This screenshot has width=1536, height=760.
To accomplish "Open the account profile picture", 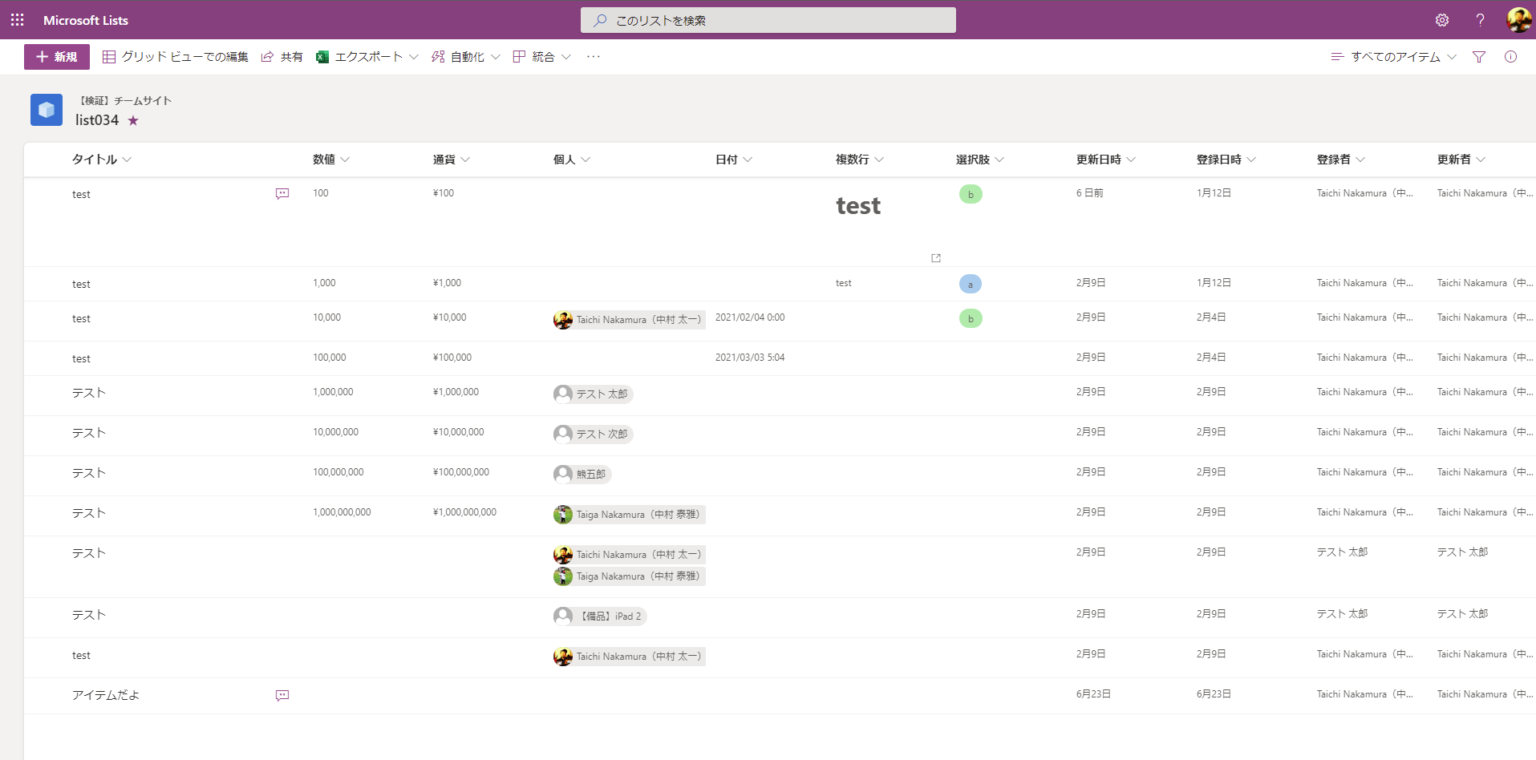I will pos(1519,20).
